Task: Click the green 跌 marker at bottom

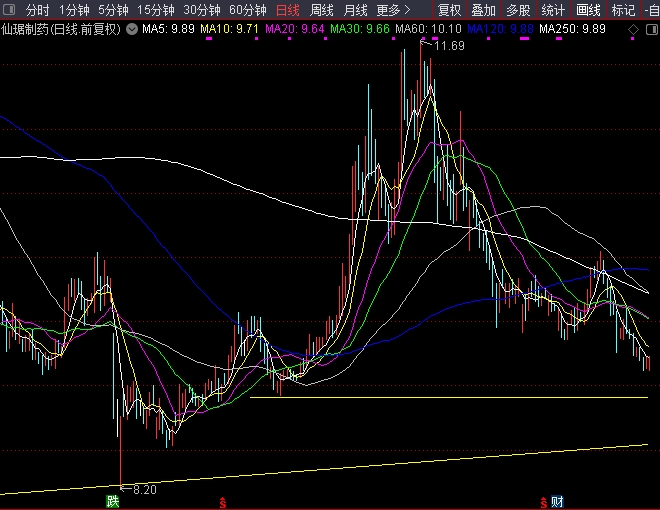Action: coord(112,502)
